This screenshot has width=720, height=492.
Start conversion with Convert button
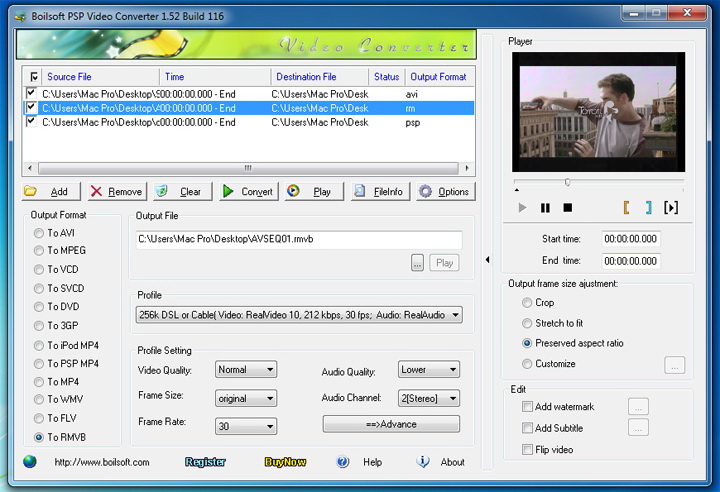[x=246, y=191]
